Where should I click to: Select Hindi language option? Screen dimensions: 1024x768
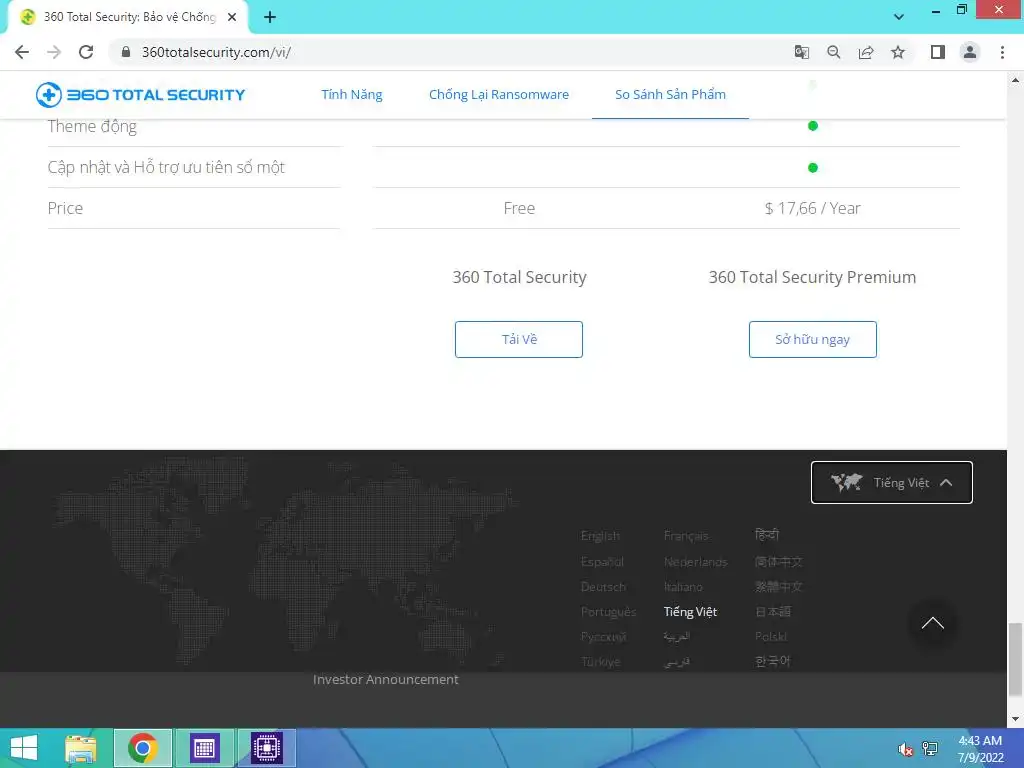click(x=767, y=535)
